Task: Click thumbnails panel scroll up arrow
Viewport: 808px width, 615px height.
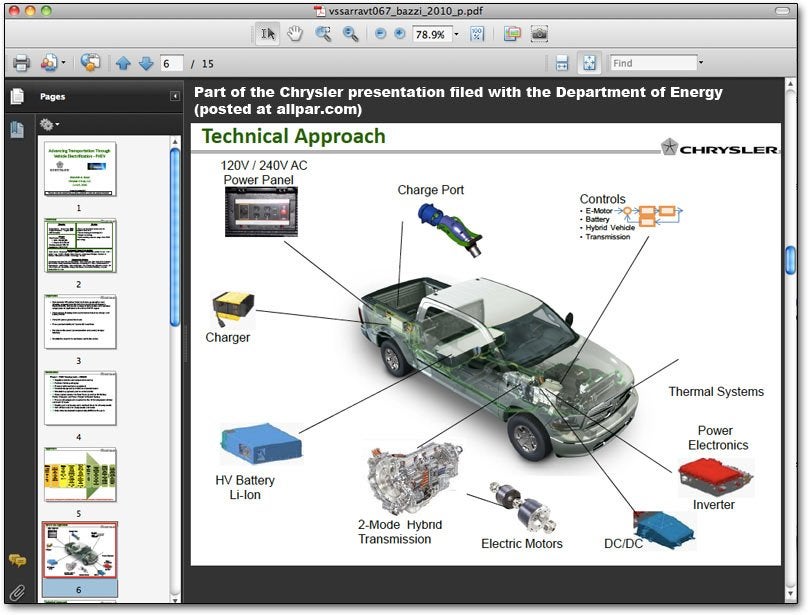Action: [x=175, y=141]
